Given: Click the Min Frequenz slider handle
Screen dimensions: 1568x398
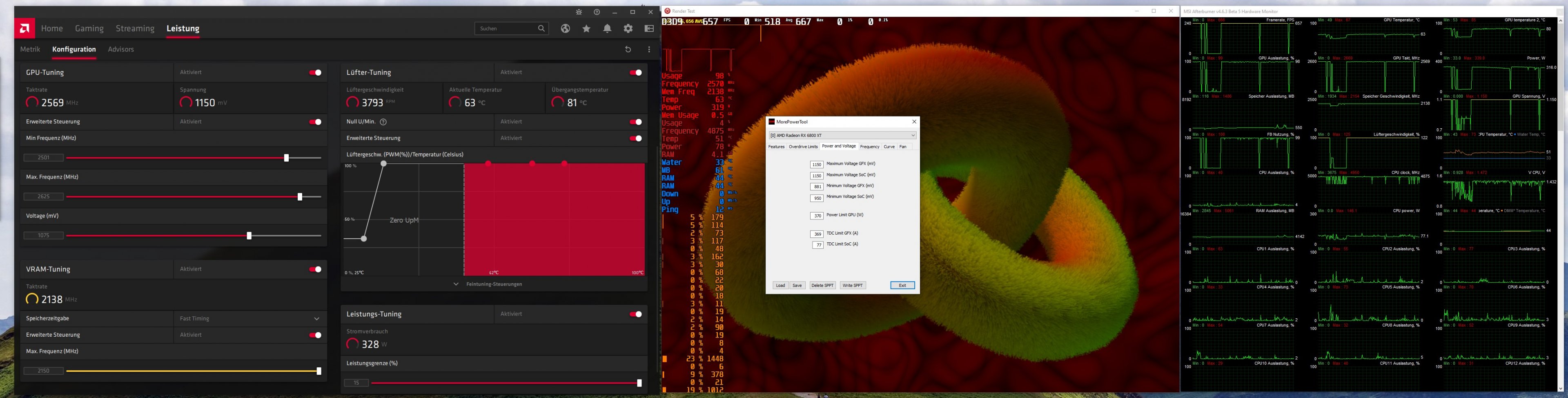Looking at the screenshot, I should coord(286,158).
